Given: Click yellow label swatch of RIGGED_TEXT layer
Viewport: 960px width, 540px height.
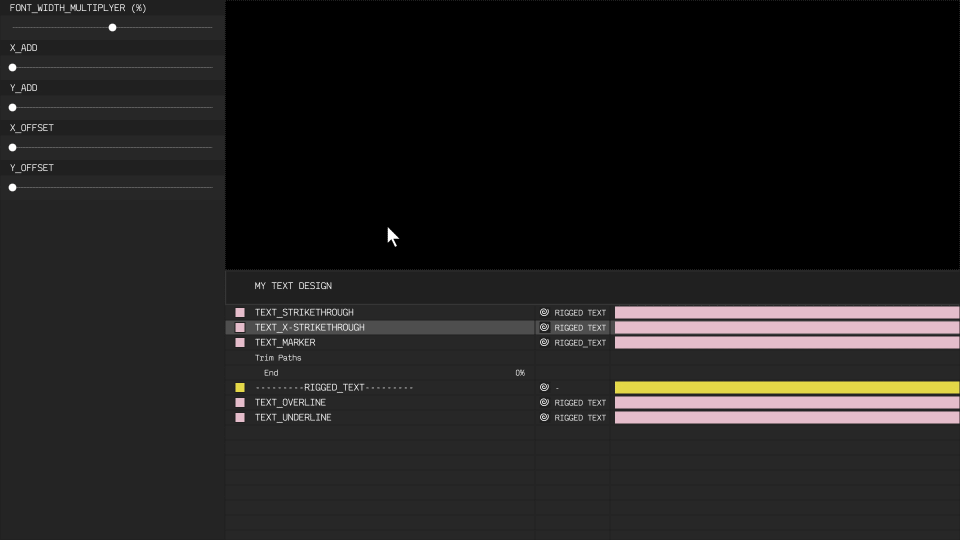Looking at the screenshot, I should [240, 388].
